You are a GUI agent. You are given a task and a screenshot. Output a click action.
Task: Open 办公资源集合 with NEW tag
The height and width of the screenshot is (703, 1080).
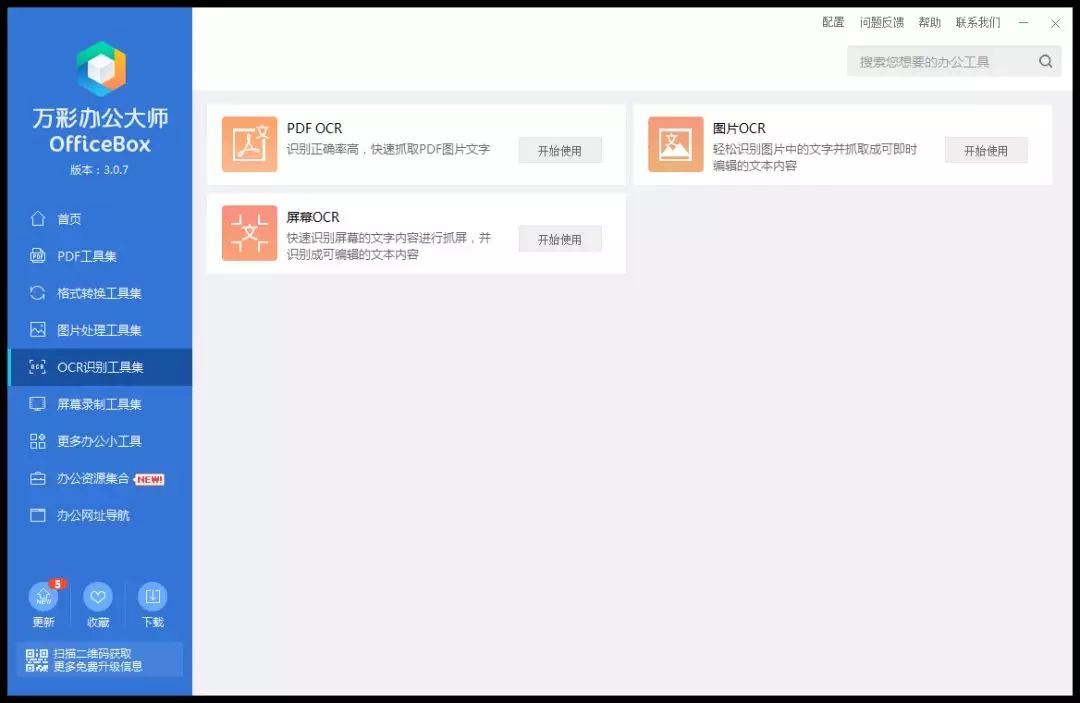pos(93,478)
